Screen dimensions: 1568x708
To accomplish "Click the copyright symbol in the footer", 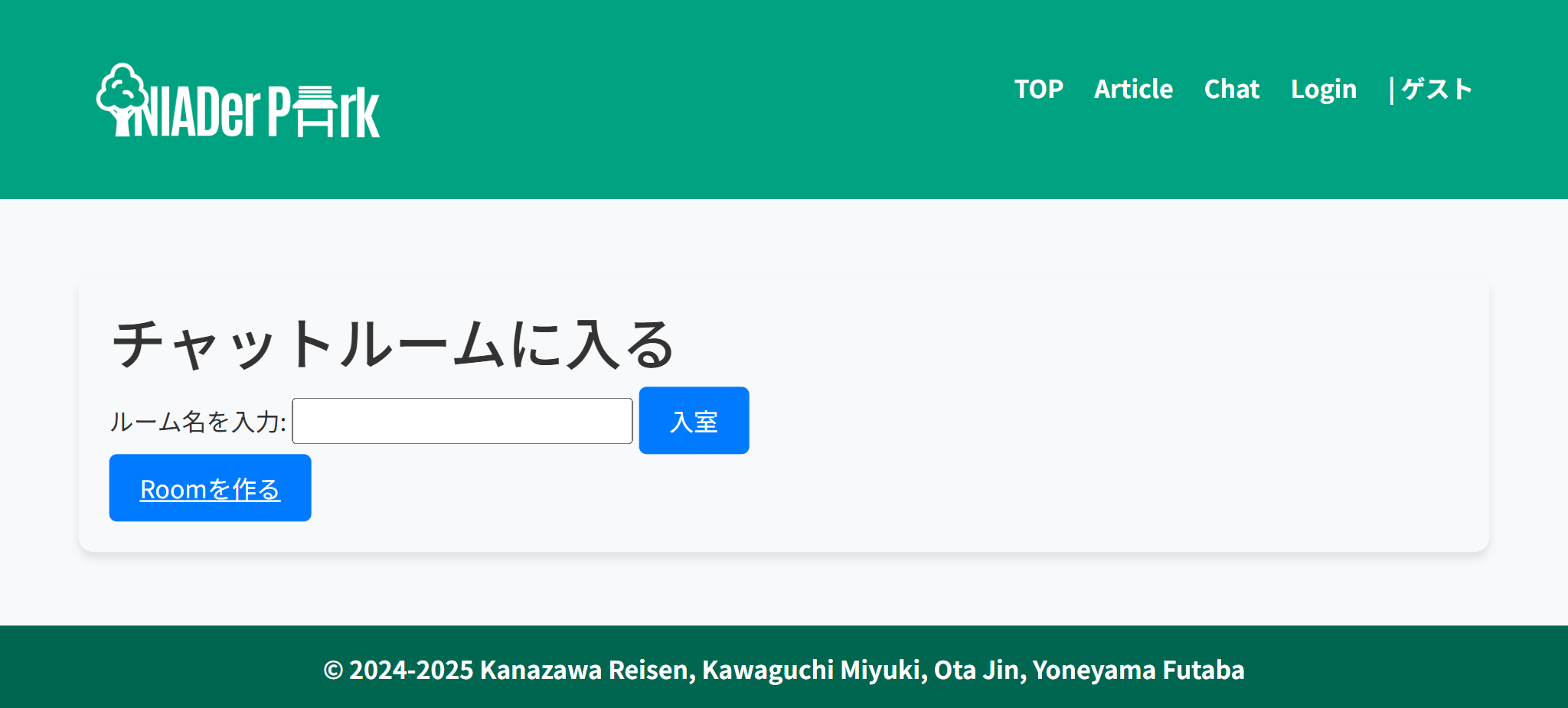I will point(333,670).
